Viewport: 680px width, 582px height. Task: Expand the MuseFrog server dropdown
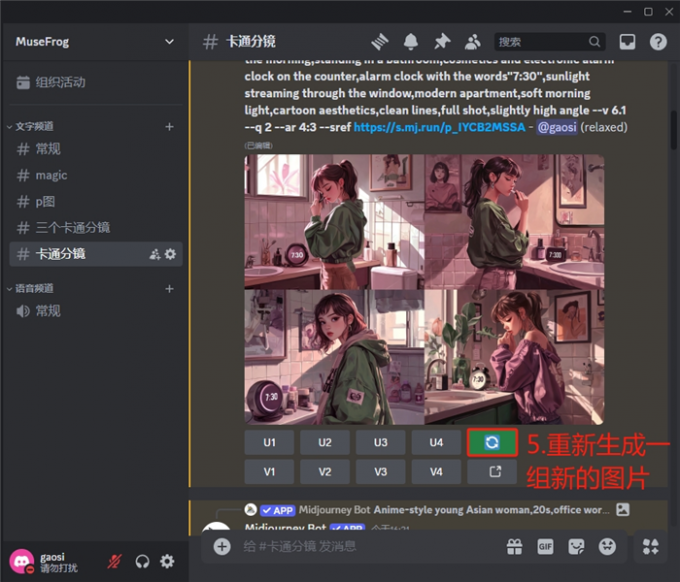coord(169,42)
